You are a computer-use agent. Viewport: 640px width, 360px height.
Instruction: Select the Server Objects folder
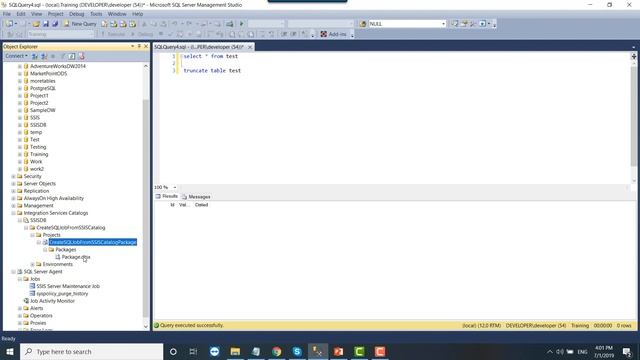(x=40, y=184)
